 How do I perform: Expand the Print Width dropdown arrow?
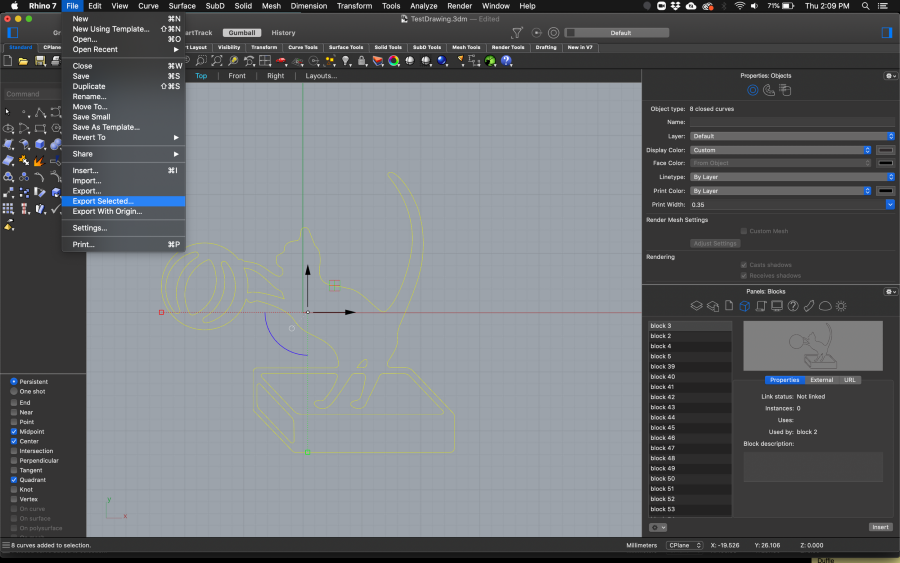pos(890,204)
